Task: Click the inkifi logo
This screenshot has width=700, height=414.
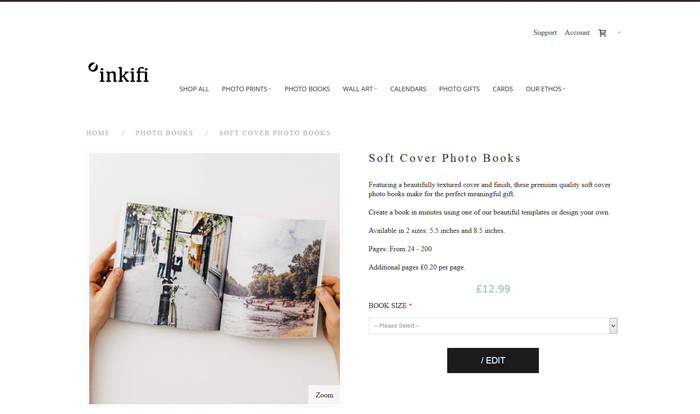Action: coord(119,73)
